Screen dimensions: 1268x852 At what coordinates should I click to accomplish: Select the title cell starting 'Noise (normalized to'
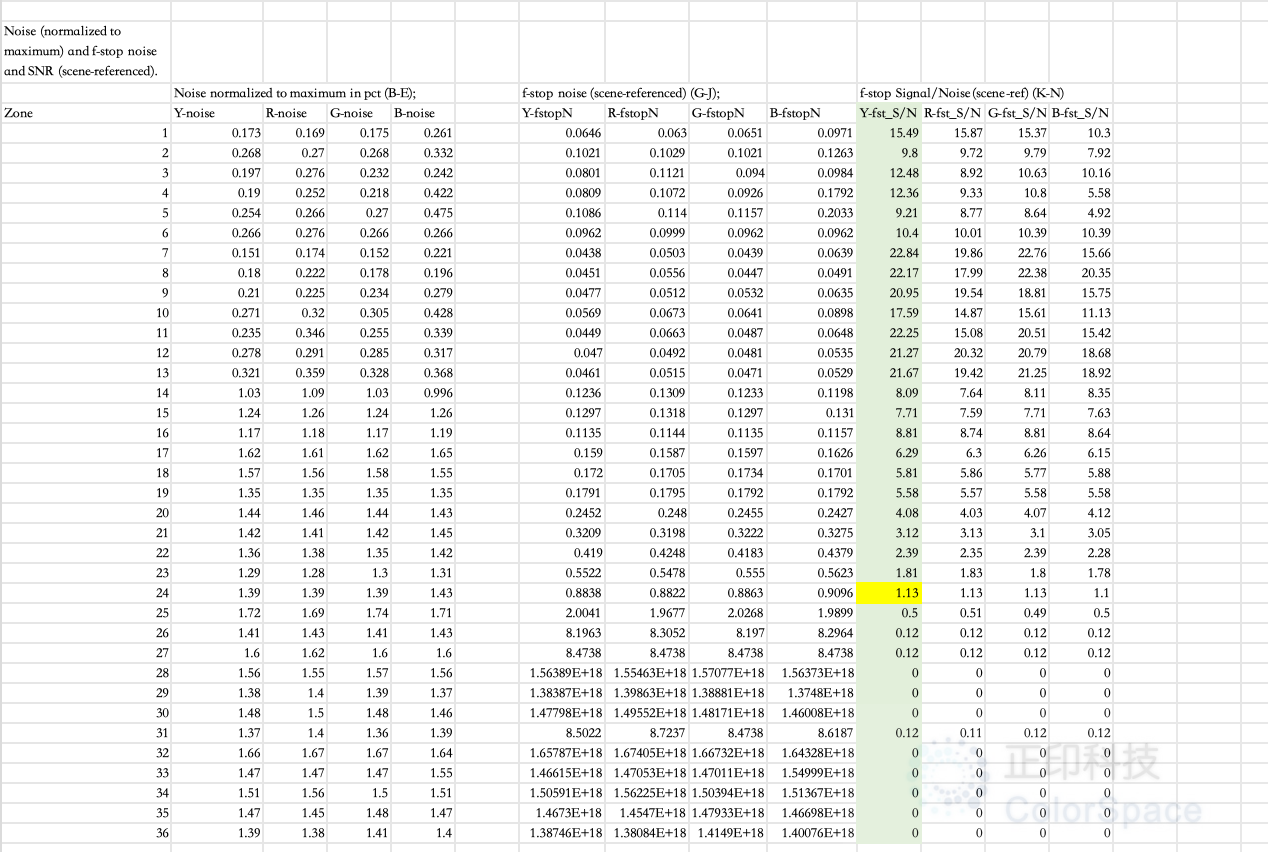[x=86, y=52]
